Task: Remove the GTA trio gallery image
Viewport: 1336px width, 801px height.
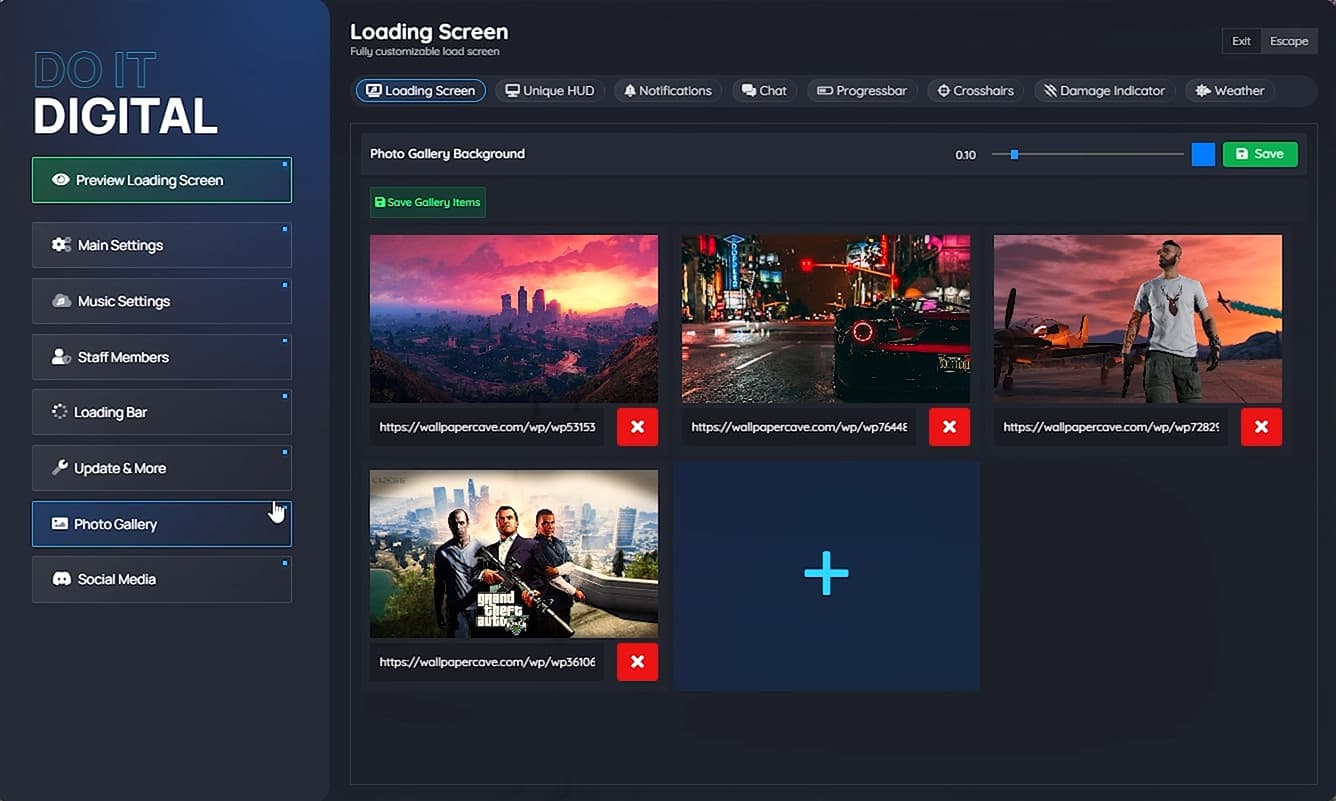Action: (637, 662)
